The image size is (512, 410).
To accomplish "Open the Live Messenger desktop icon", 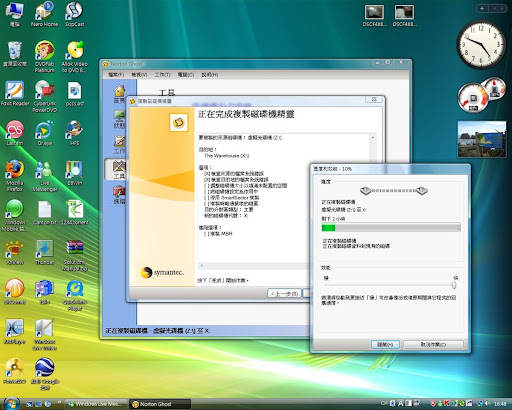I will point(44,176).
